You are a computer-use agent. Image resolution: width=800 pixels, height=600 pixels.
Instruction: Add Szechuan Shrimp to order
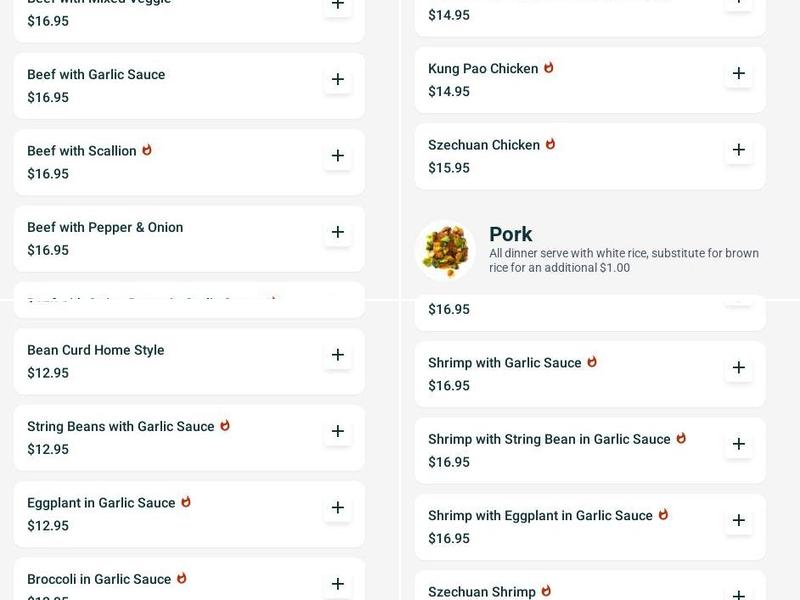point(739,594)
